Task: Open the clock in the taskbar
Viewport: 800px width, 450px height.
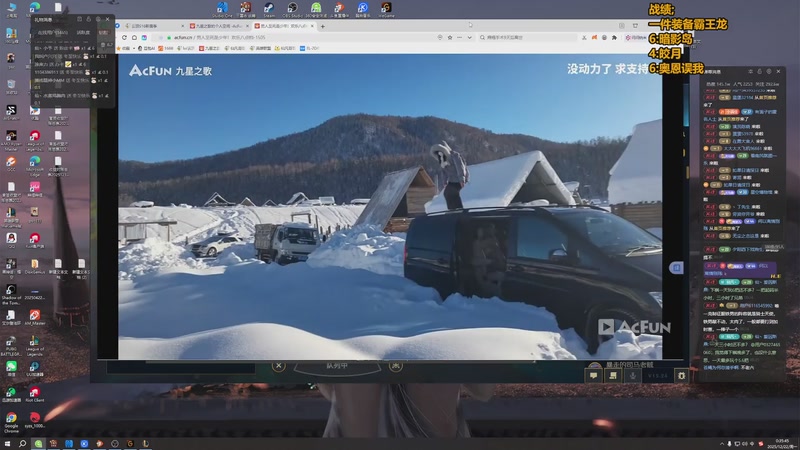Action: 782,444
